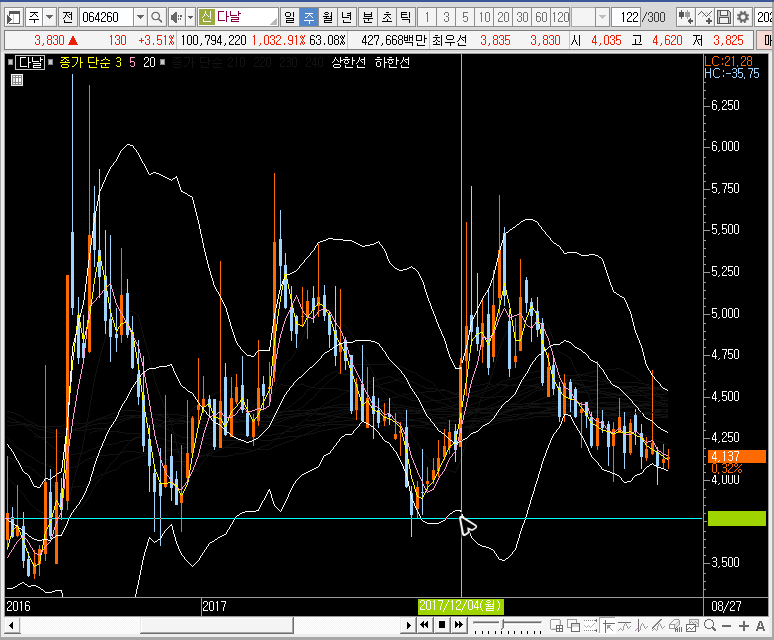Click the play button in replay controls
774x640 pixels.
pos(408,626)
